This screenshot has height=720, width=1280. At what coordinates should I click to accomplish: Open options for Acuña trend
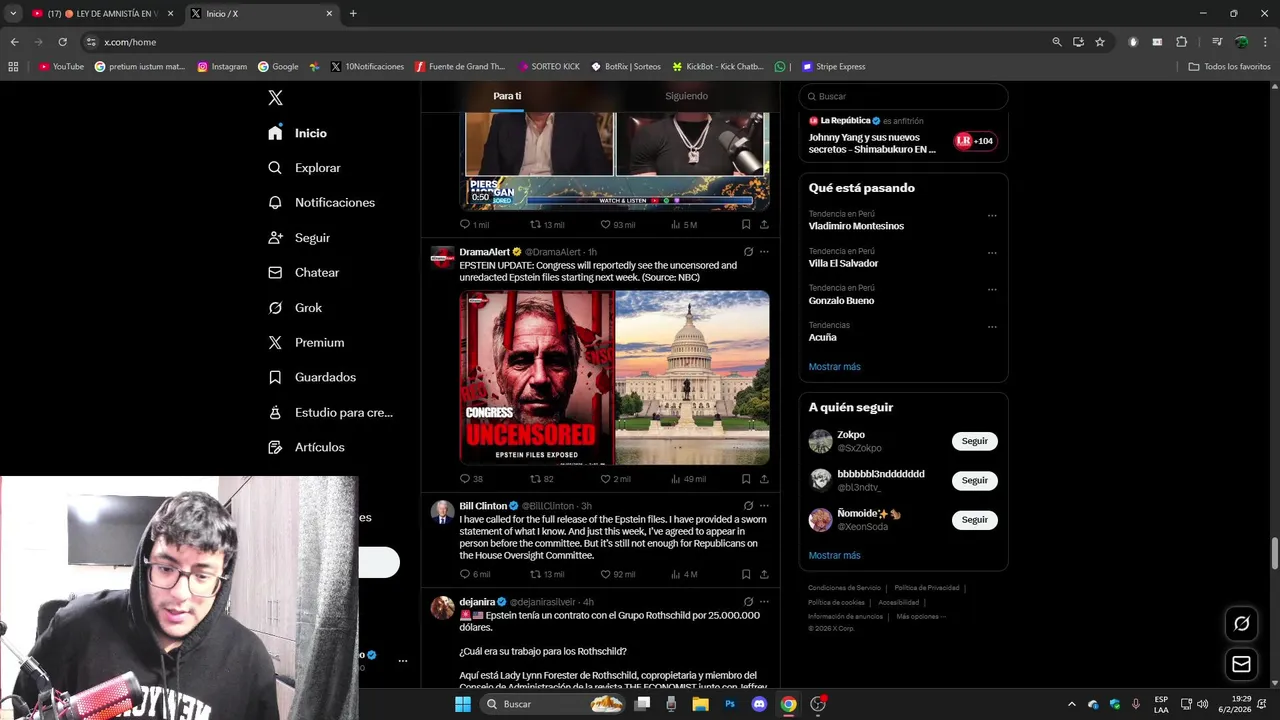[992, 326]
